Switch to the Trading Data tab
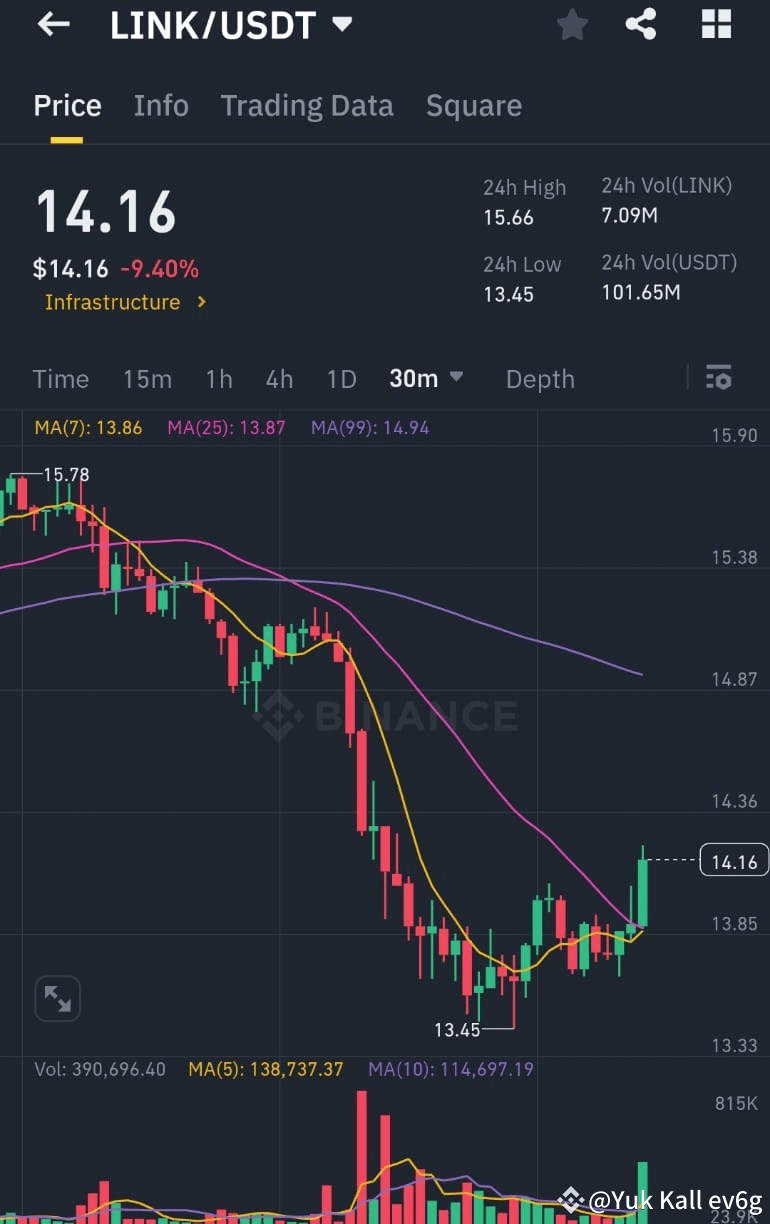The height and width of the screenshot is (1224, 770). (x=307, y=105)
